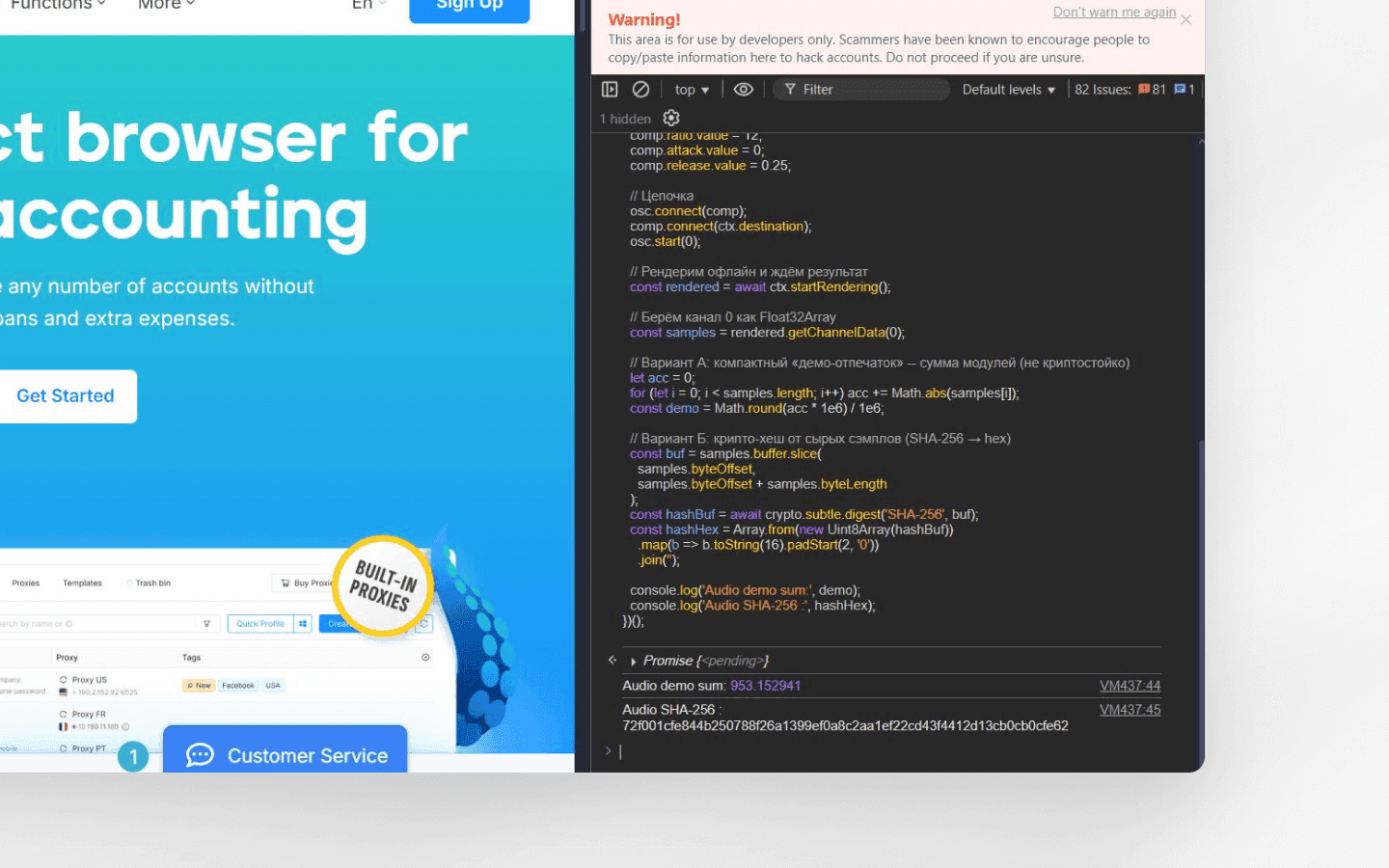Open the More menu in site header

tap(166, 5)
